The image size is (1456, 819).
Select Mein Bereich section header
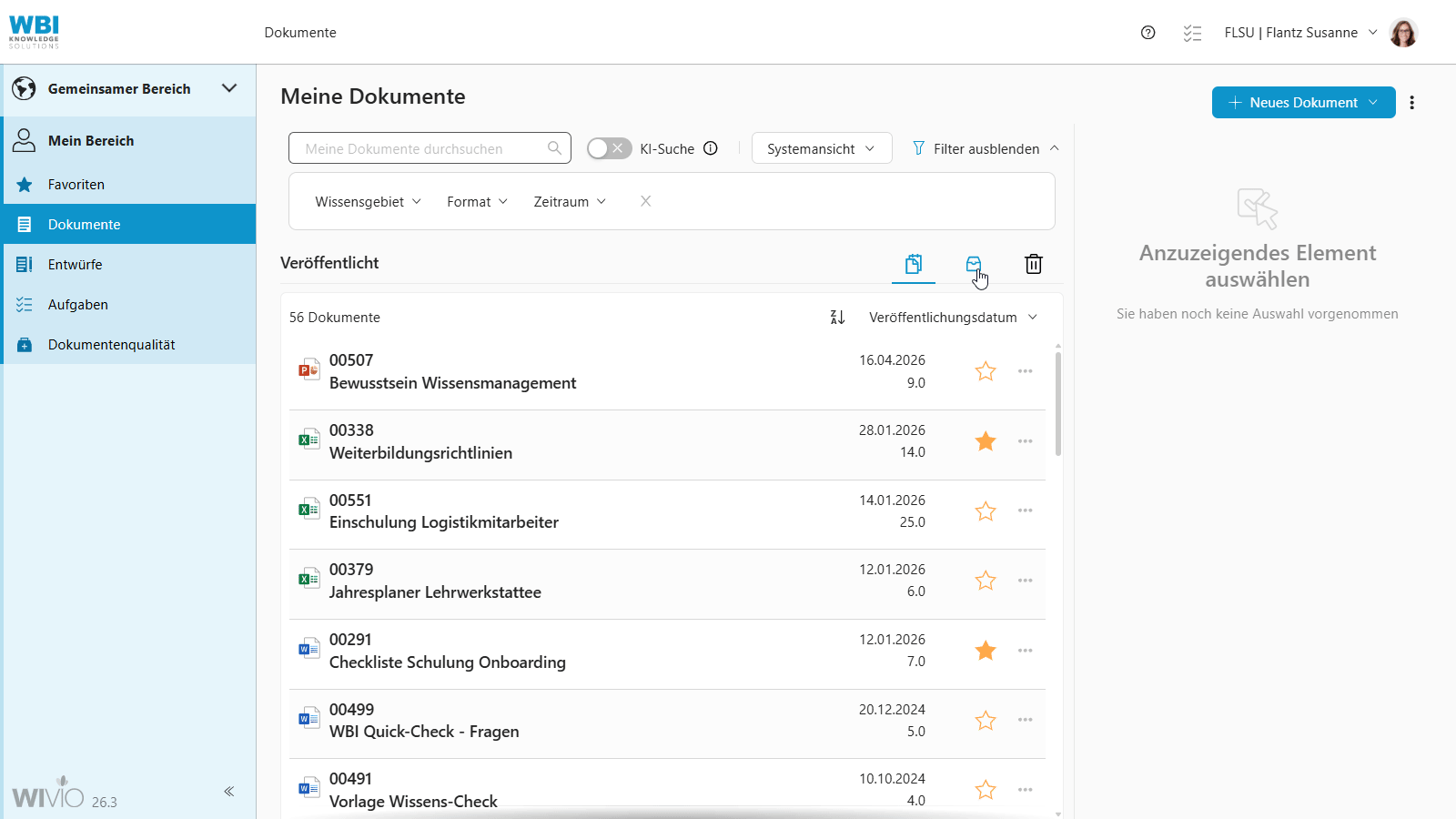[x=129, y=140]
